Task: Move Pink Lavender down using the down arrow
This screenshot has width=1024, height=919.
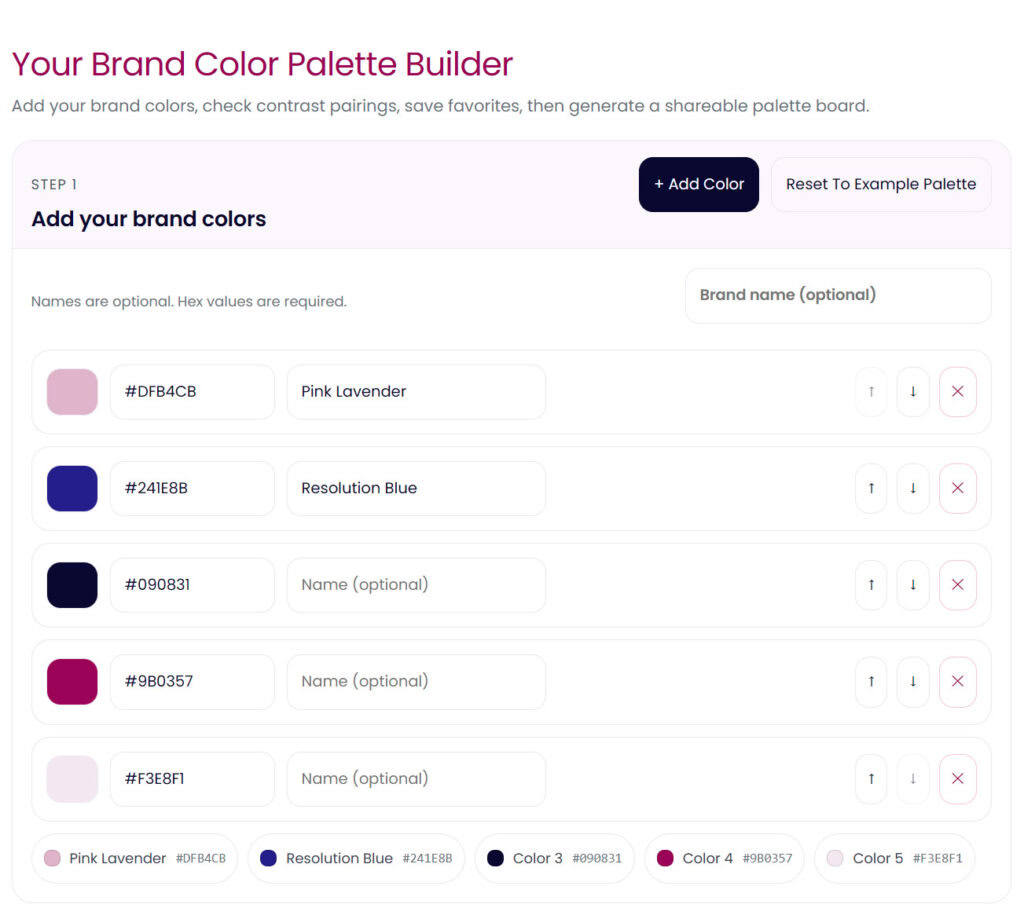Action: click(913, 392)
